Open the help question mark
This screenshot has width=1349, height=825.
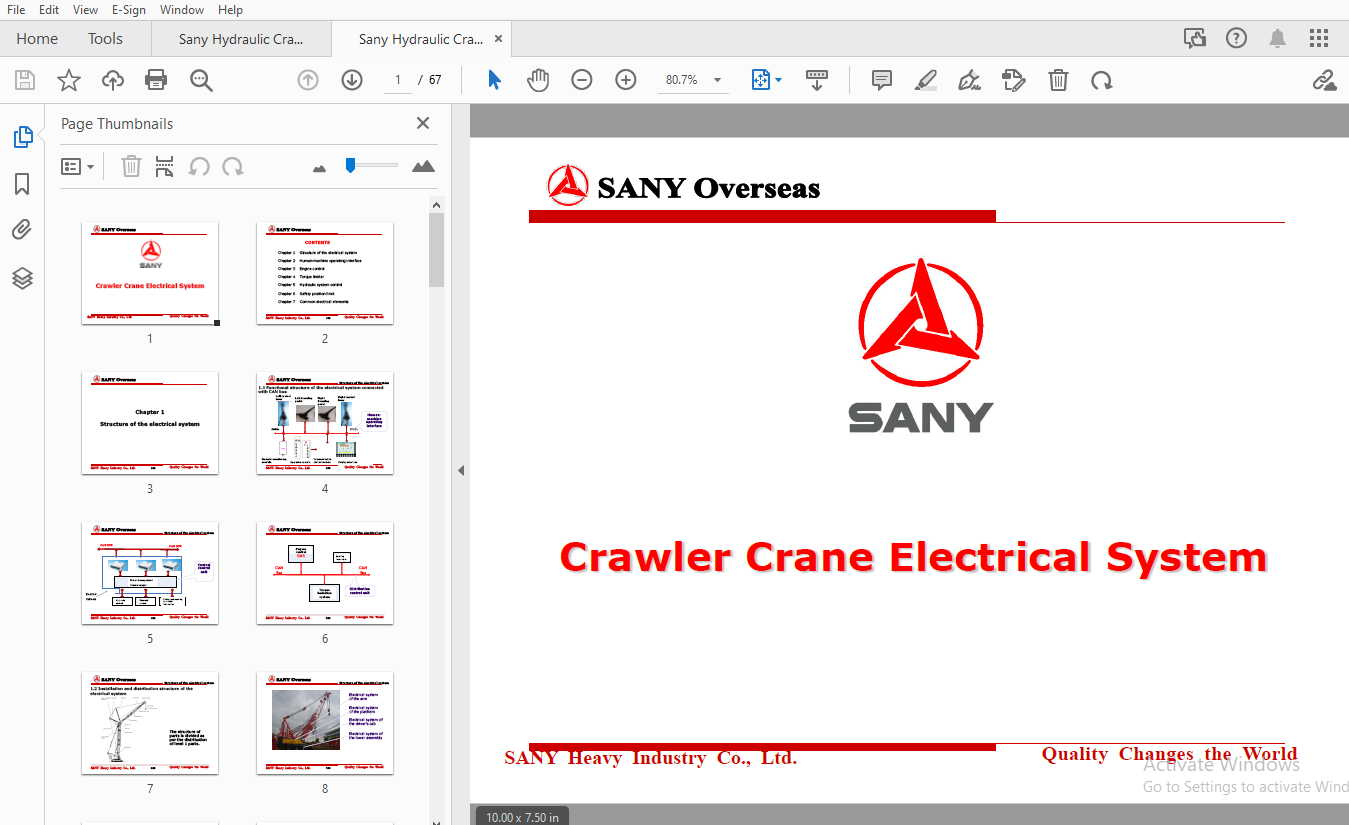[x=1237, y=39]
